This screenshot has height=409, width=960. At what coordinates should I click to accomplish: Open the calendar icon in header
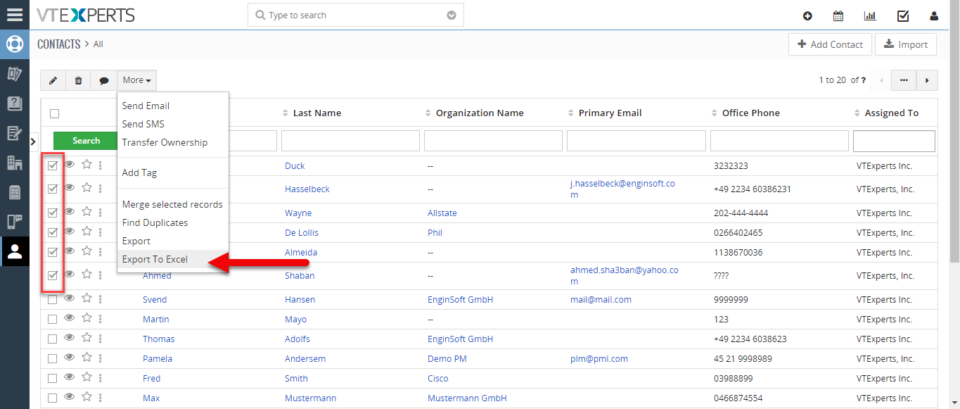coord(838,16)
